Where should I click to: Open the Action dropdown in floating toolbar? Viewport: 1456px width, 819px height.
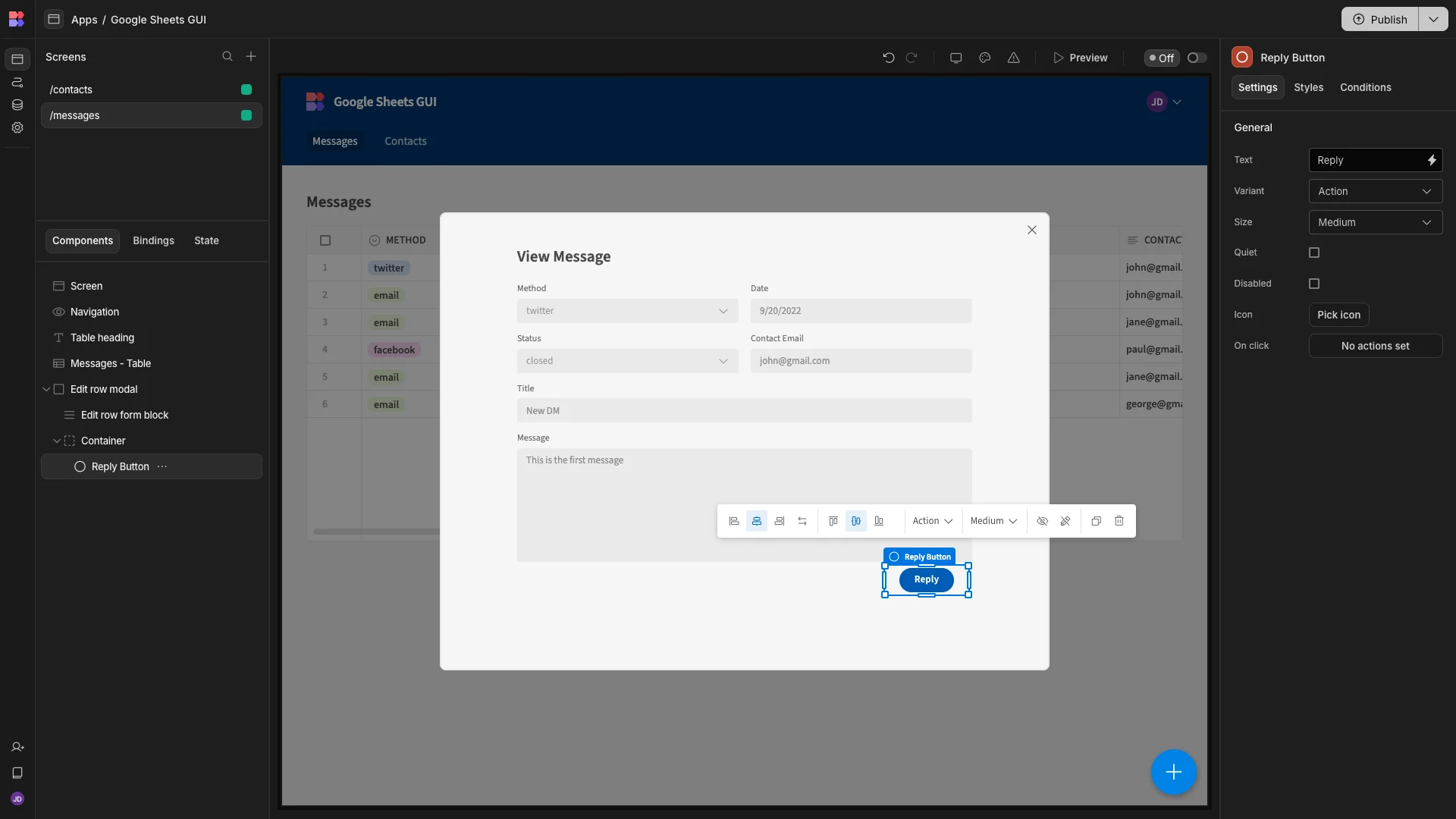932,521
